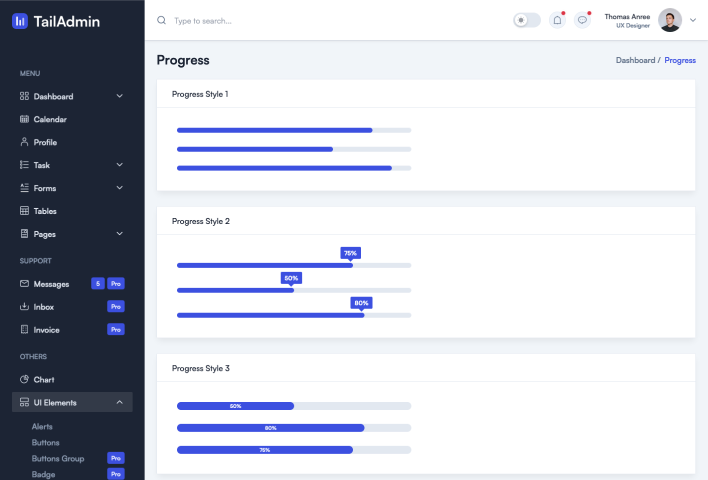Click the TailAdmin logo icon
Screen dimensions: 708x480
click(20, 21)
